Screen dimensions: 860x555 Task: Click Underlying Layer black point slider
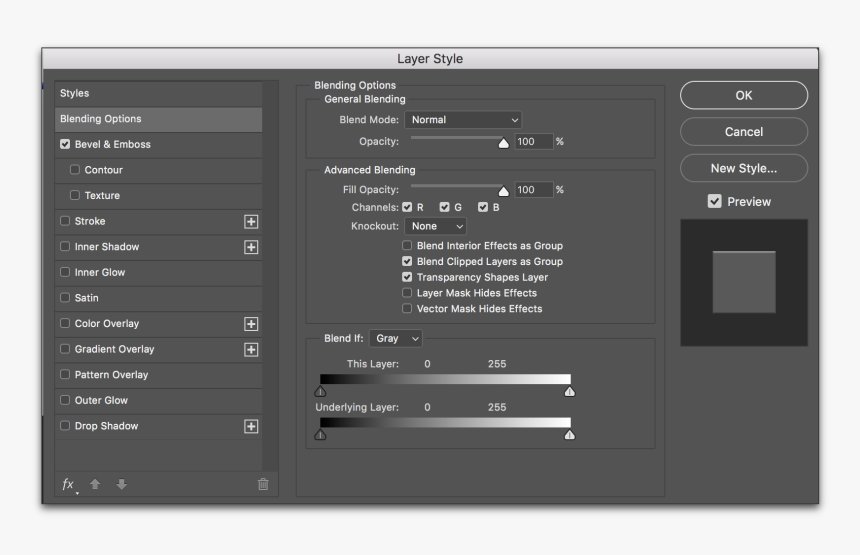320,434
